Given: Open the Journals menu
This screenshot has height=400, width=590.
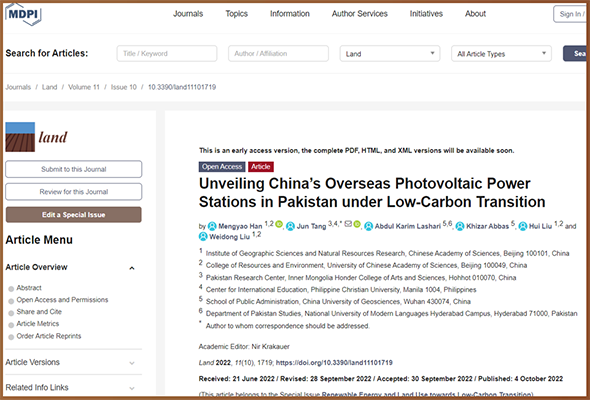Looking at the screenshot, I should (x=188, y=14).
